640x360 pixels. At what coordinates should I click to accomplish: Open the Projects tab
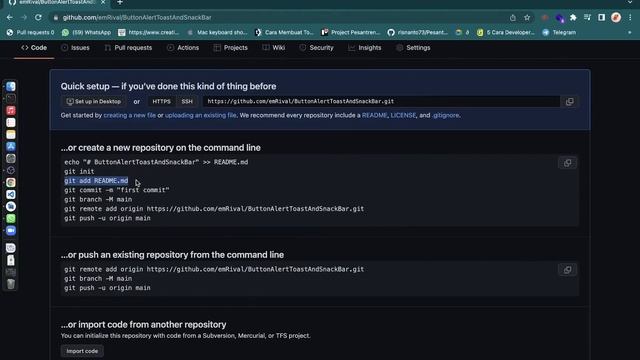tap(231, 48)
